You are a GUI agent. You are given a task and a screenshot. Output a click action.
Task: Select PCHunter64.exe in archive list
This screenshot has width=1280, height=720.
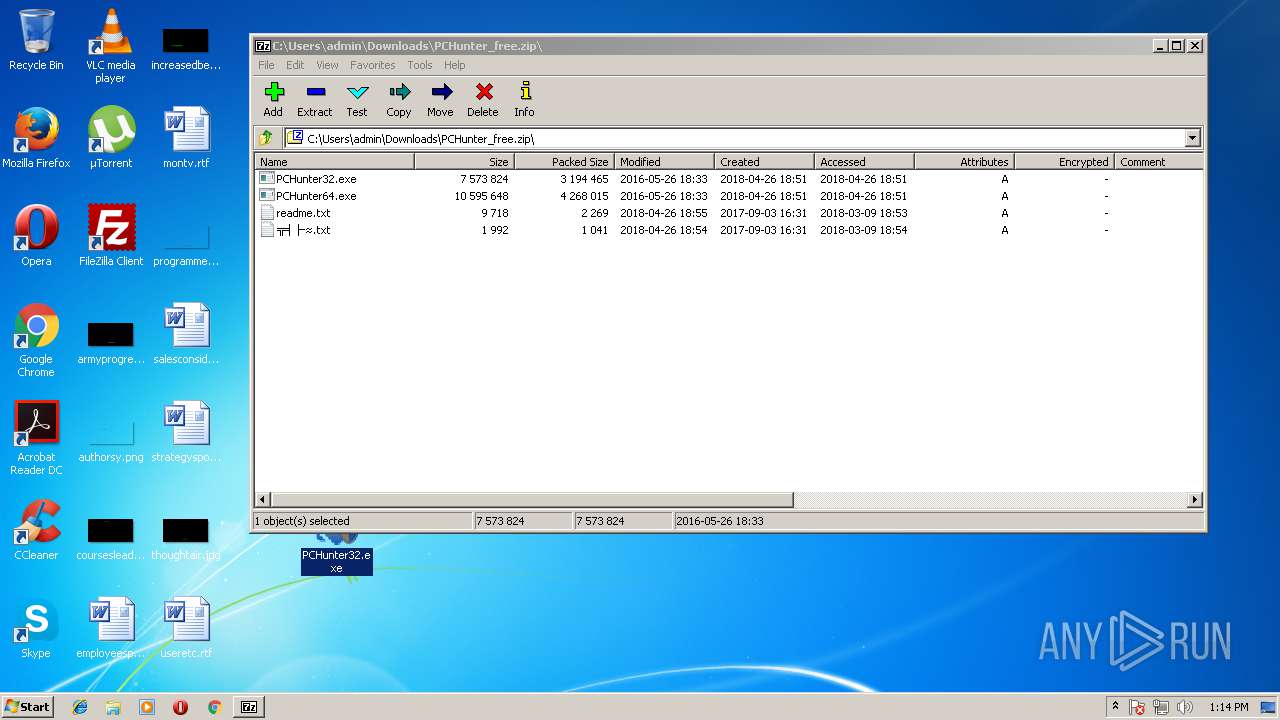click(x=316, y=196)
